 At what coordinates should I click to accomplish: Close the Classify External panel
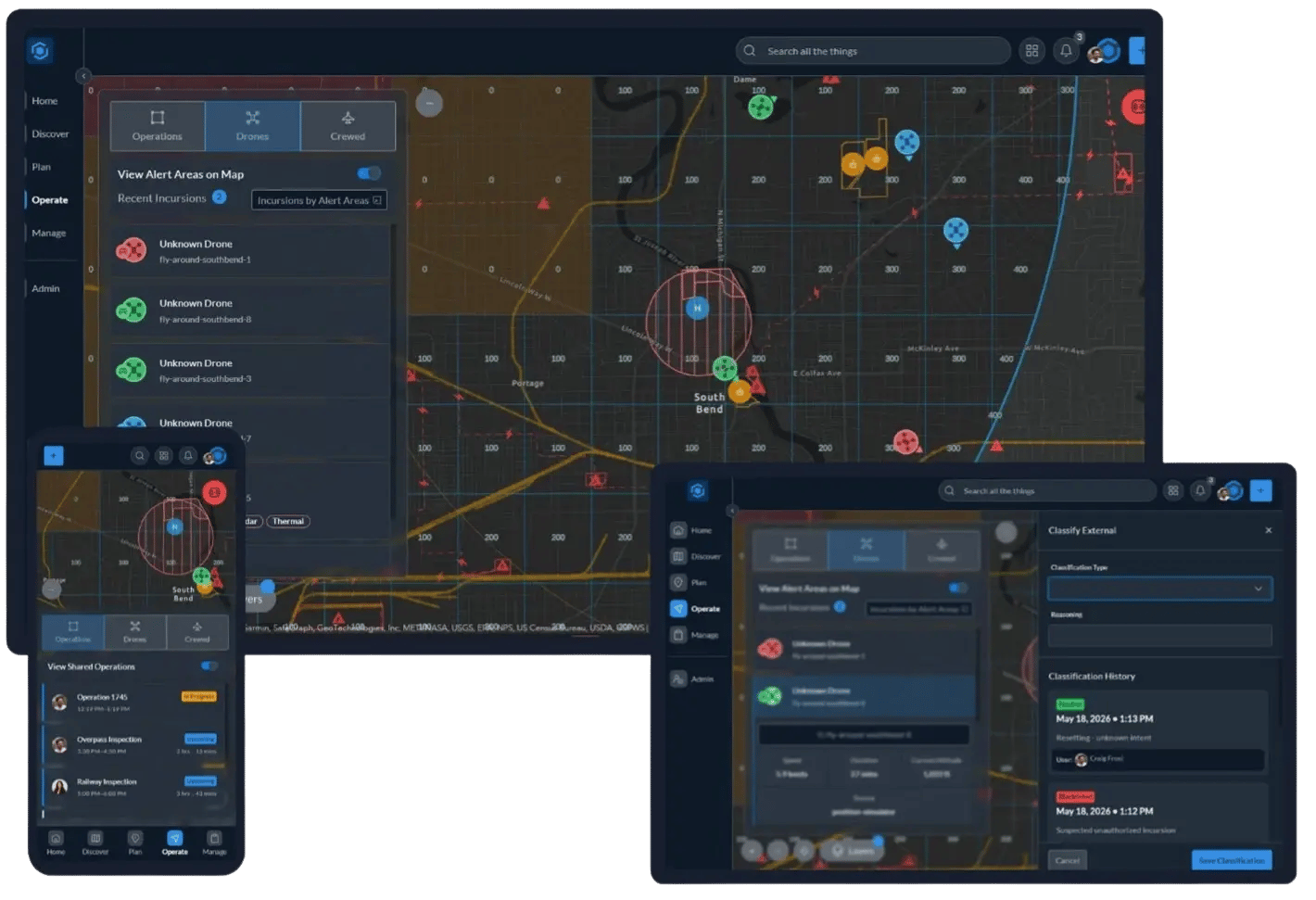pyautogui.click(x=1269, y=530)
